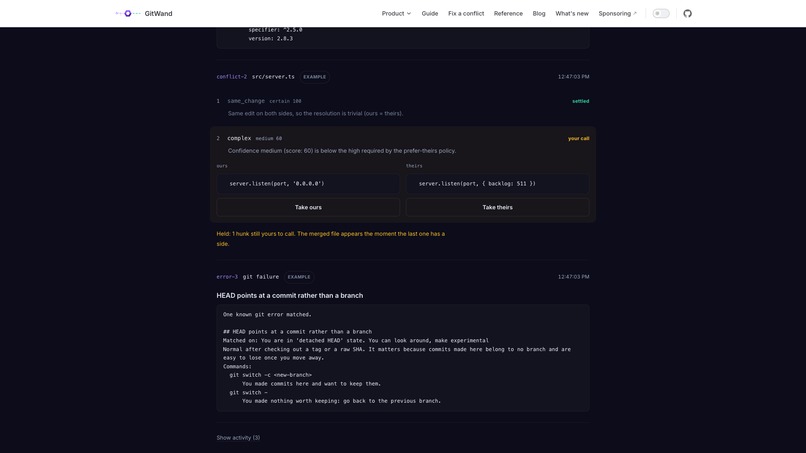Click the conflict-2 timestamp 12:47:03 PM
Image resolution: width=806 pixels, height=453 pixels.
(573, 77)
